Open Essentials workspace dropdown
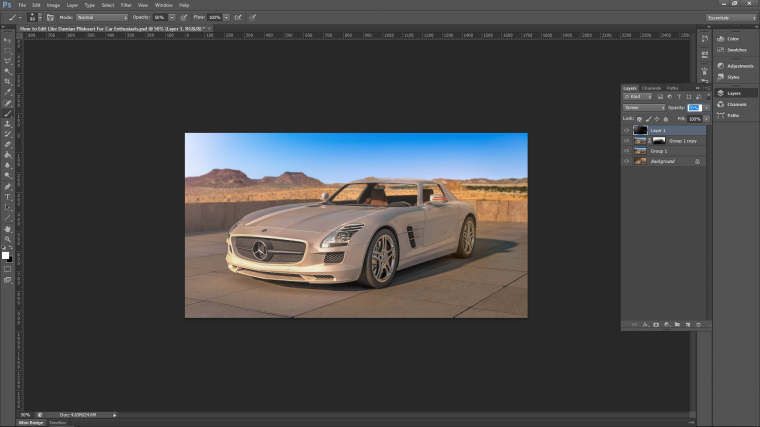Screen dimensions: 760x427 (731, 18)
